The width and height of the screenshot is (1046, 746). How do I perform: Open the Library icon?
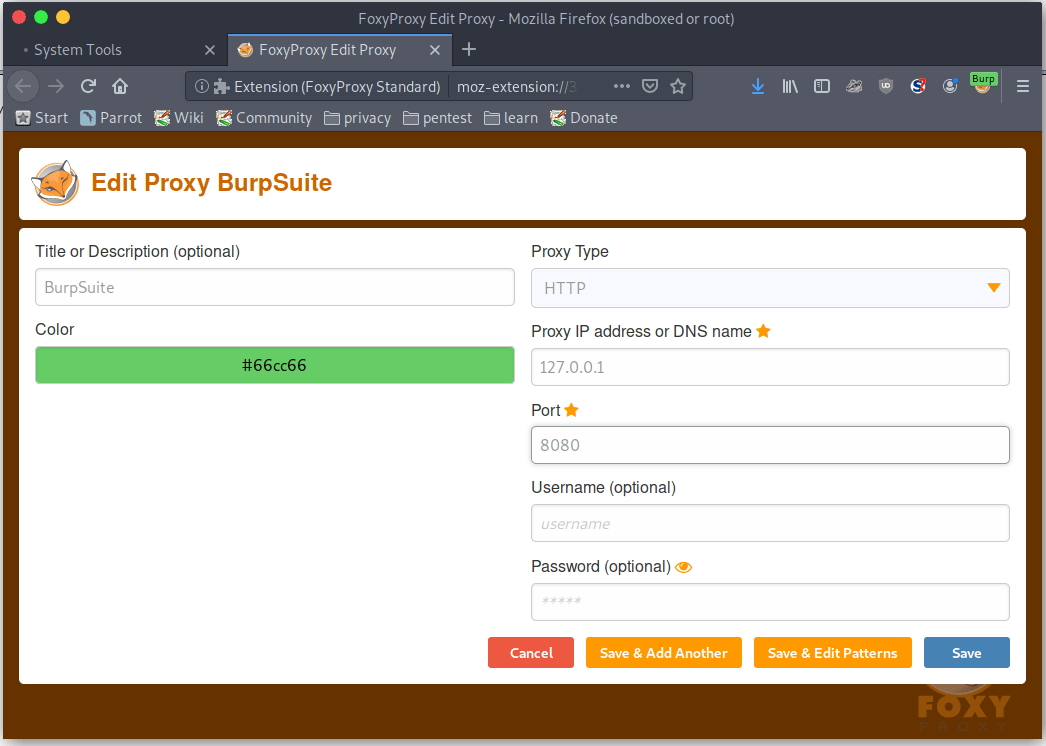coord(790,86)
